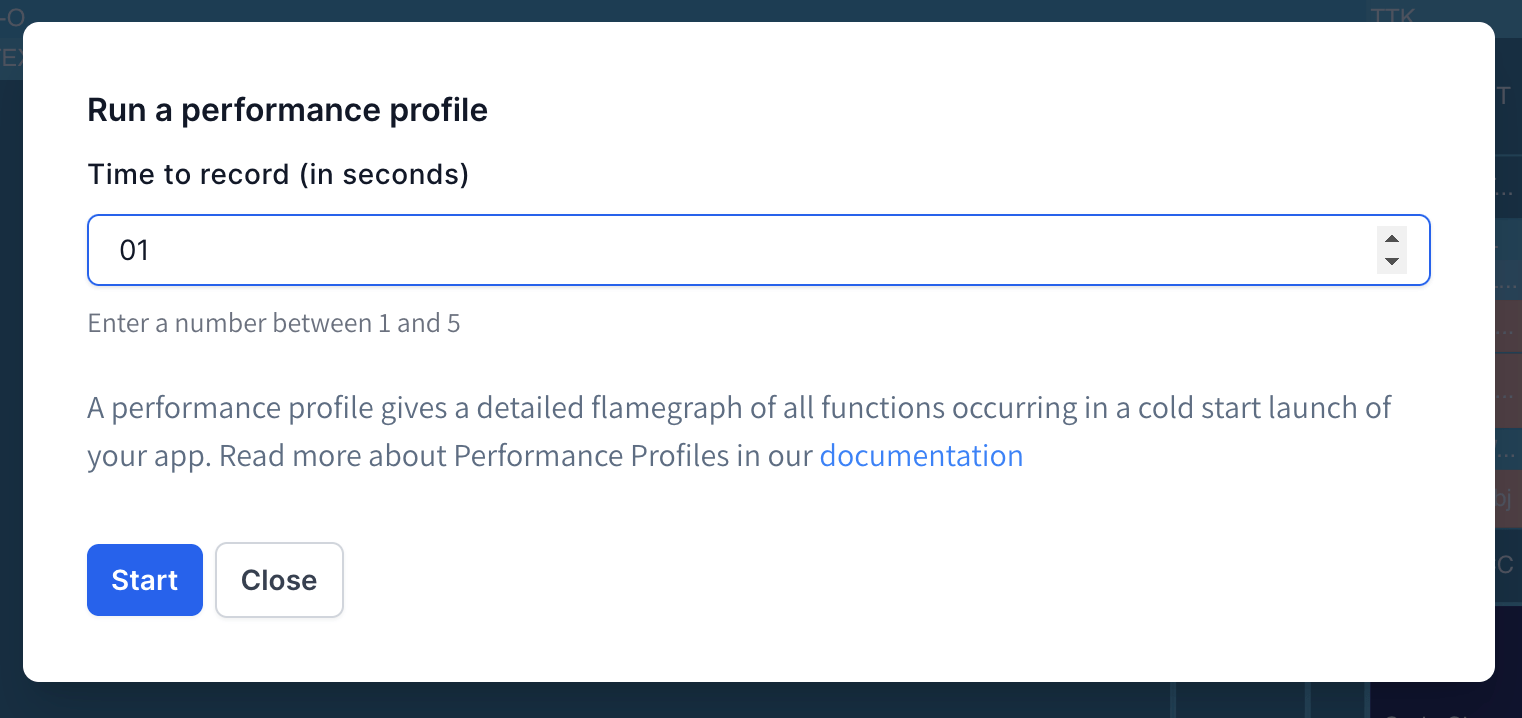
Task: Decrement the recording time with the down stepper arrow
Action: point(1392,263)
